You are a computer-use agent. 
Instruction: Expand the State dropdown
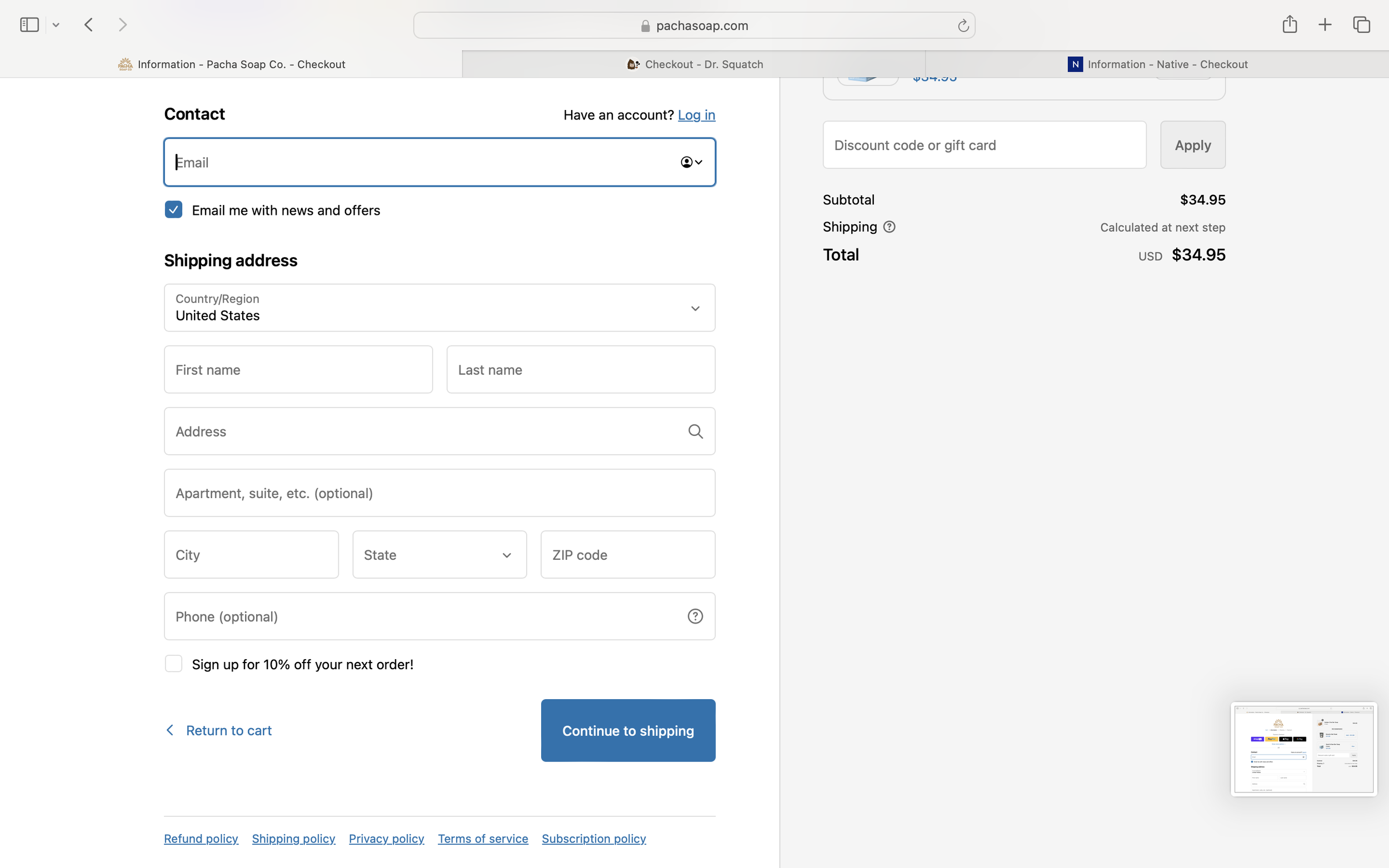pyautogui.click(x=439, y=555)
